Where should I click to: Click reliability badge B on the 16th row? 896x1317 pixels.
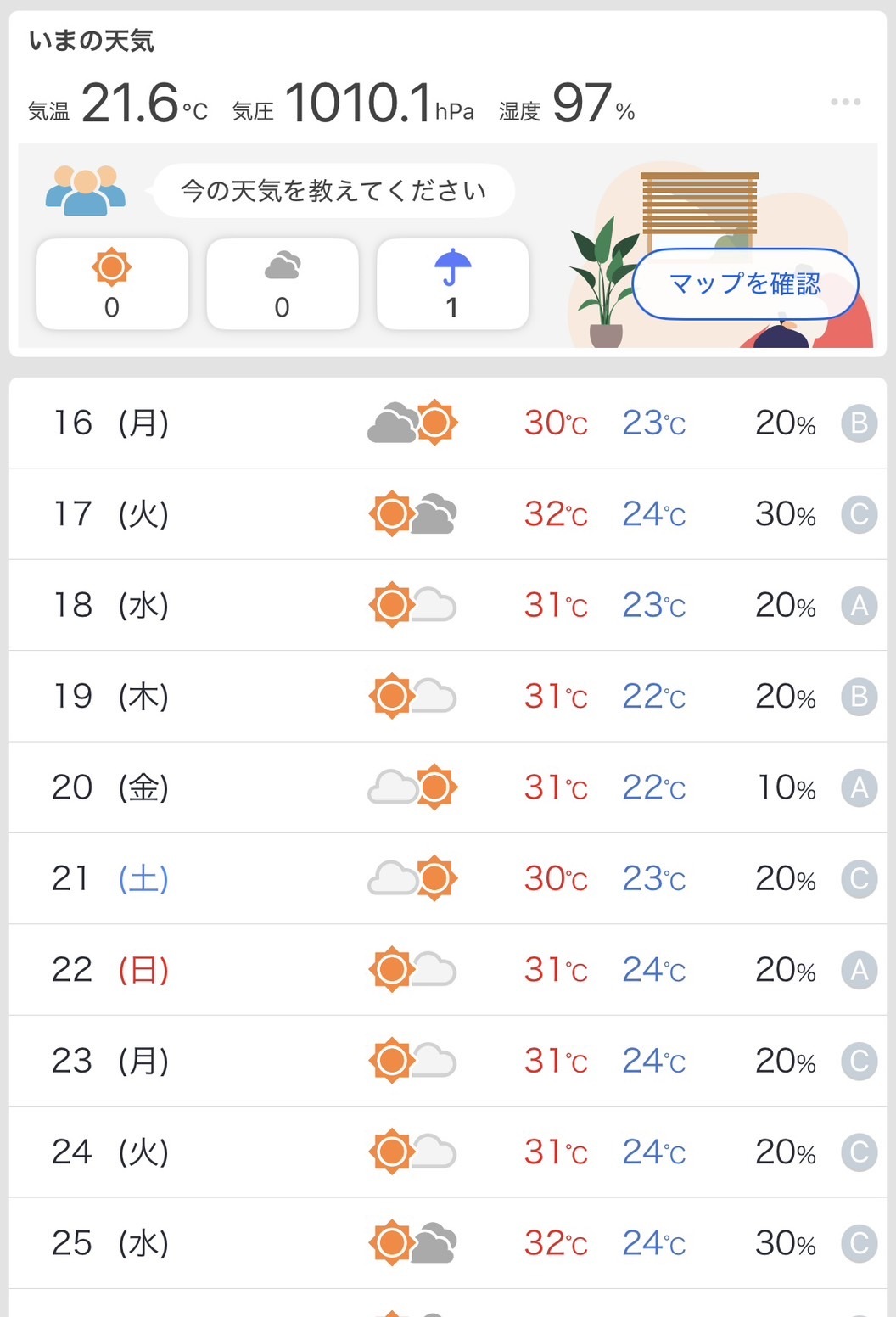click(x=859, y=423)
